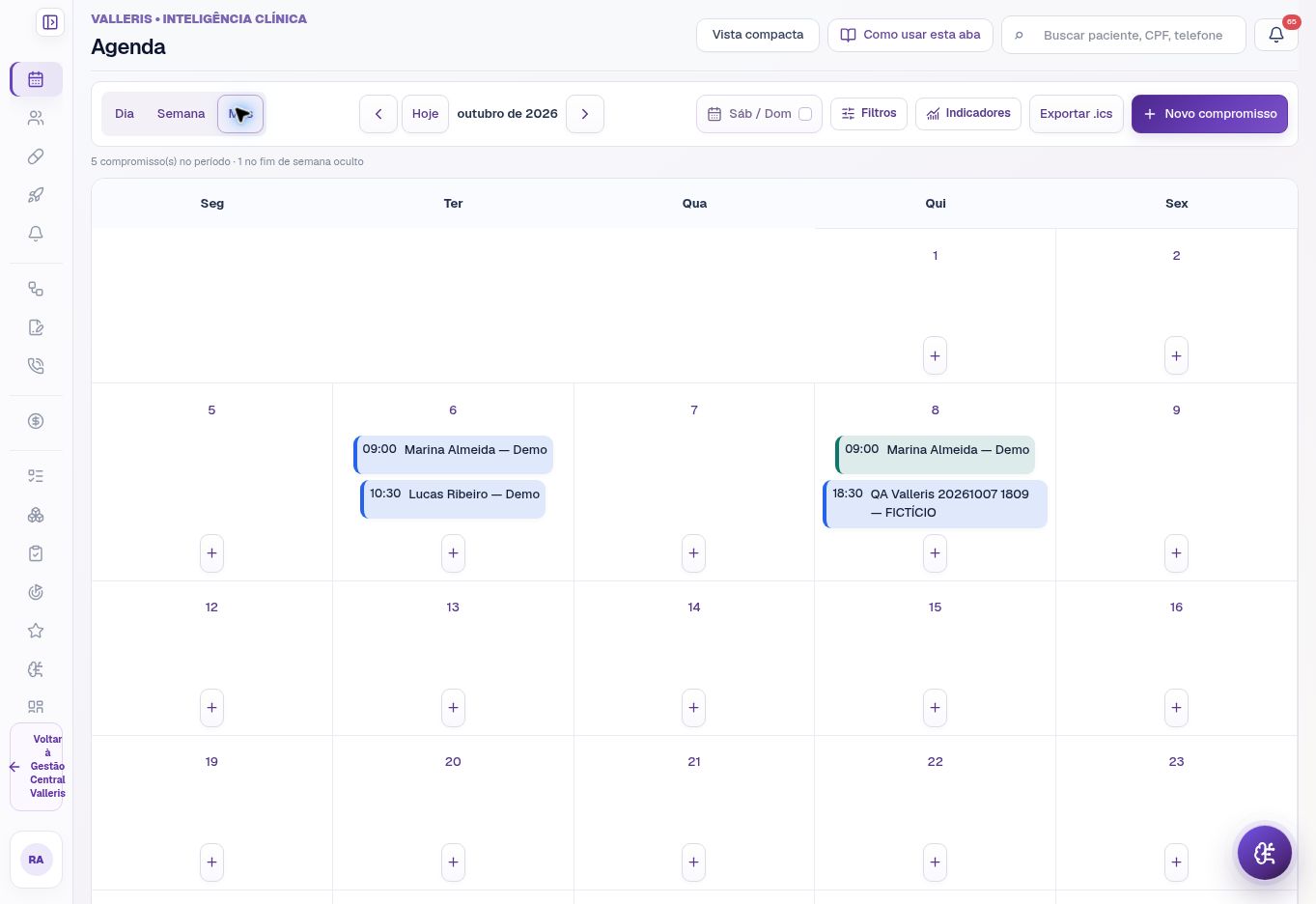
Task: Open Marina Almeida appointment on day 6
Action: 453,454
